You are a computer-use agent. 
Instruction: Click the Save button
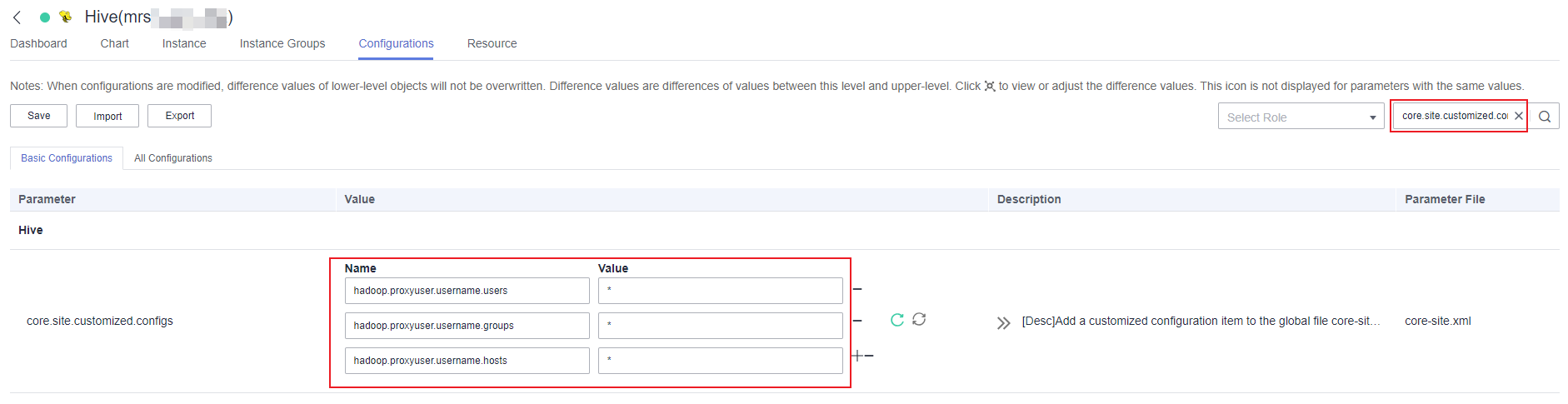pos(38,116)
